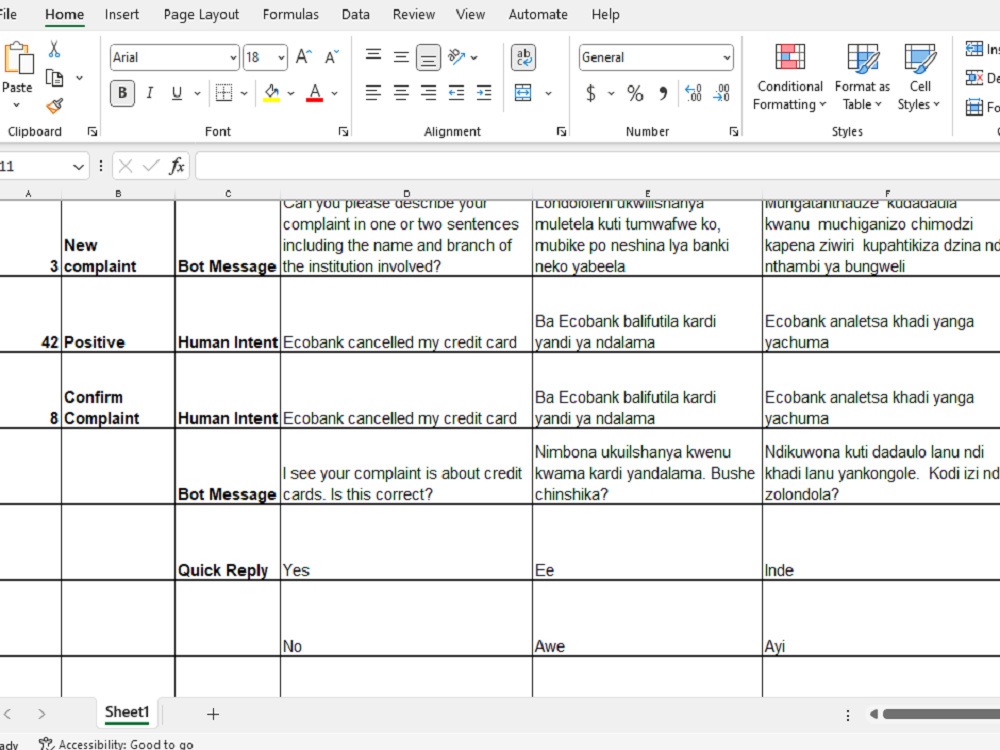This screenshot has height=750, width=1000.
Task: Expand font color dropdown arrow
Action: tap(334, 94)
